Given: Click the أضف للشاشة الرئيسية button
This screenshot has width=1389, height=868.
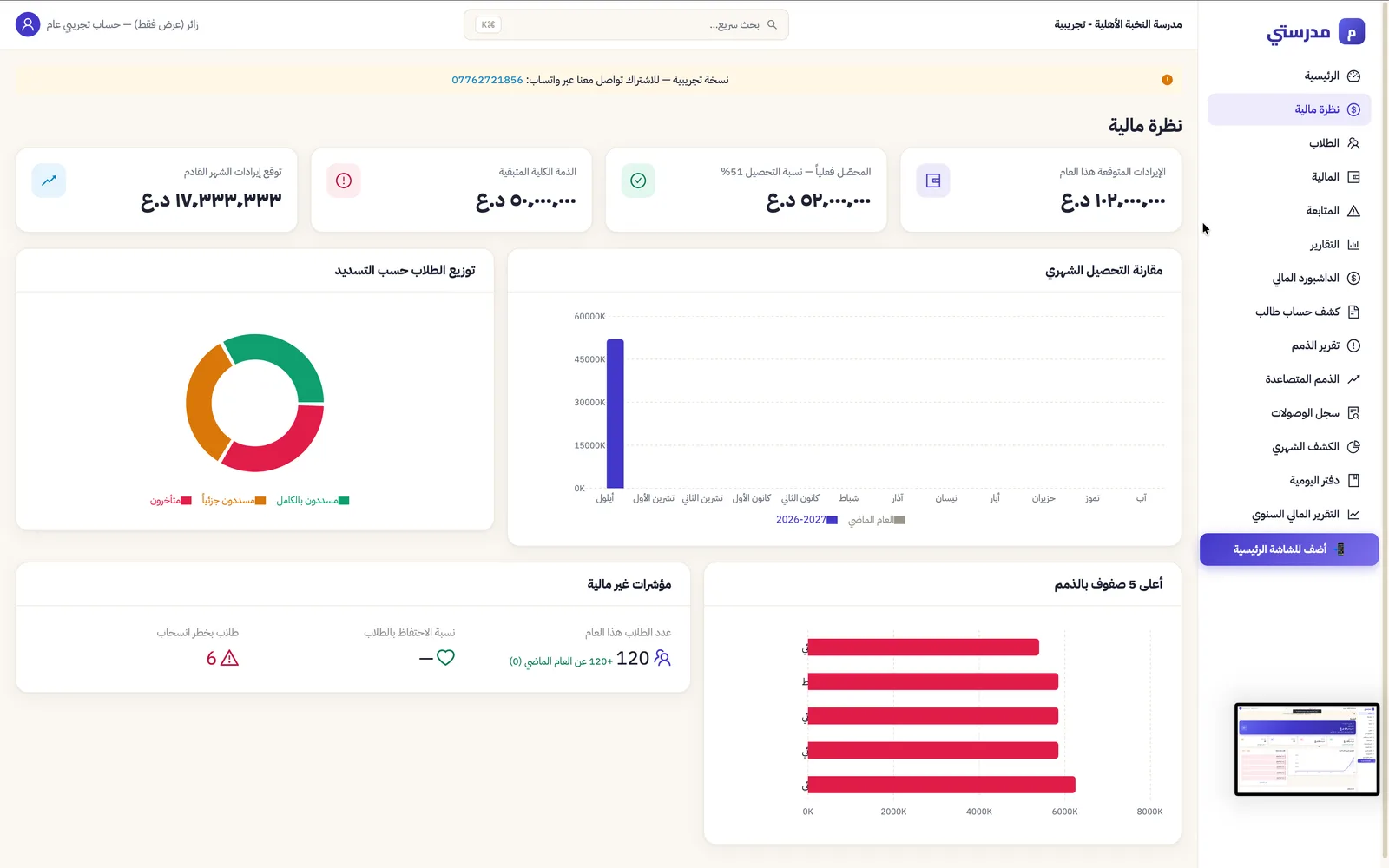Looking at the screenshot, I should pos(1289,549).
